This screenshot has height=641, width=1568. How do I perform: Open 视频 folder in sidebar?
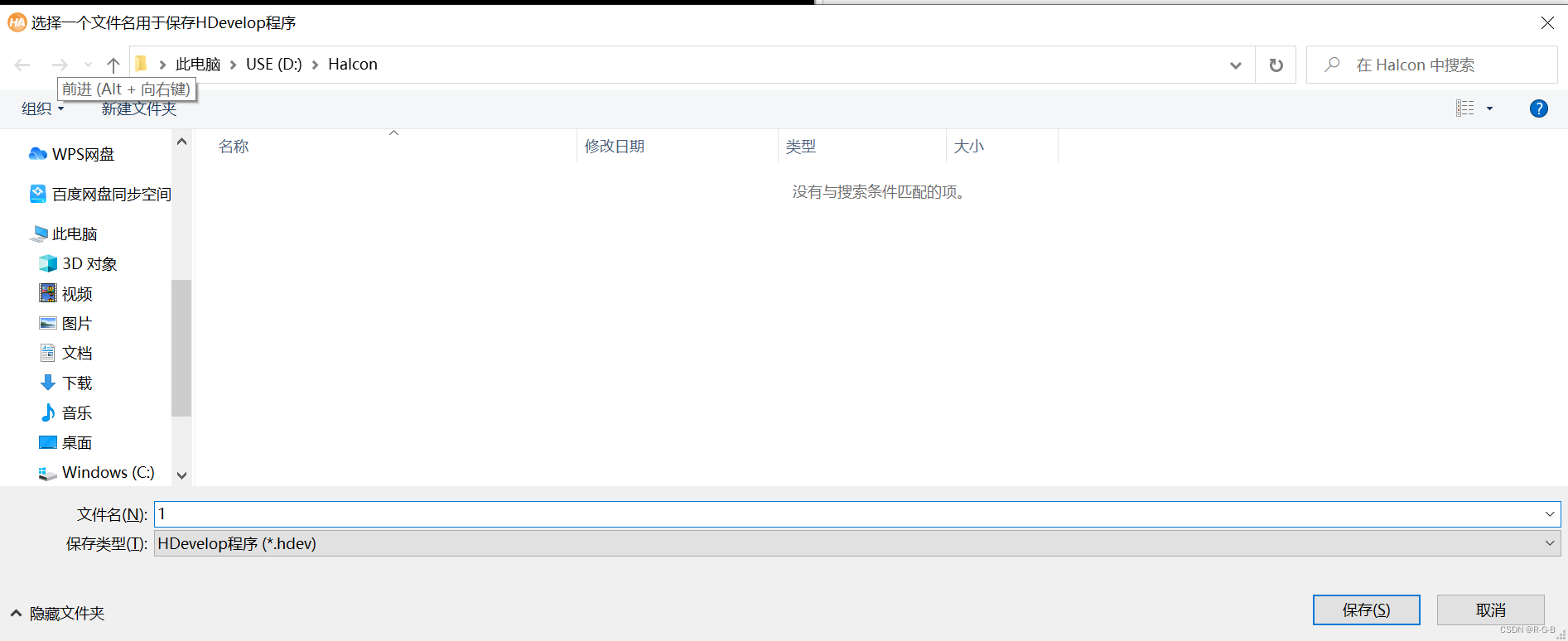point(65,293)
